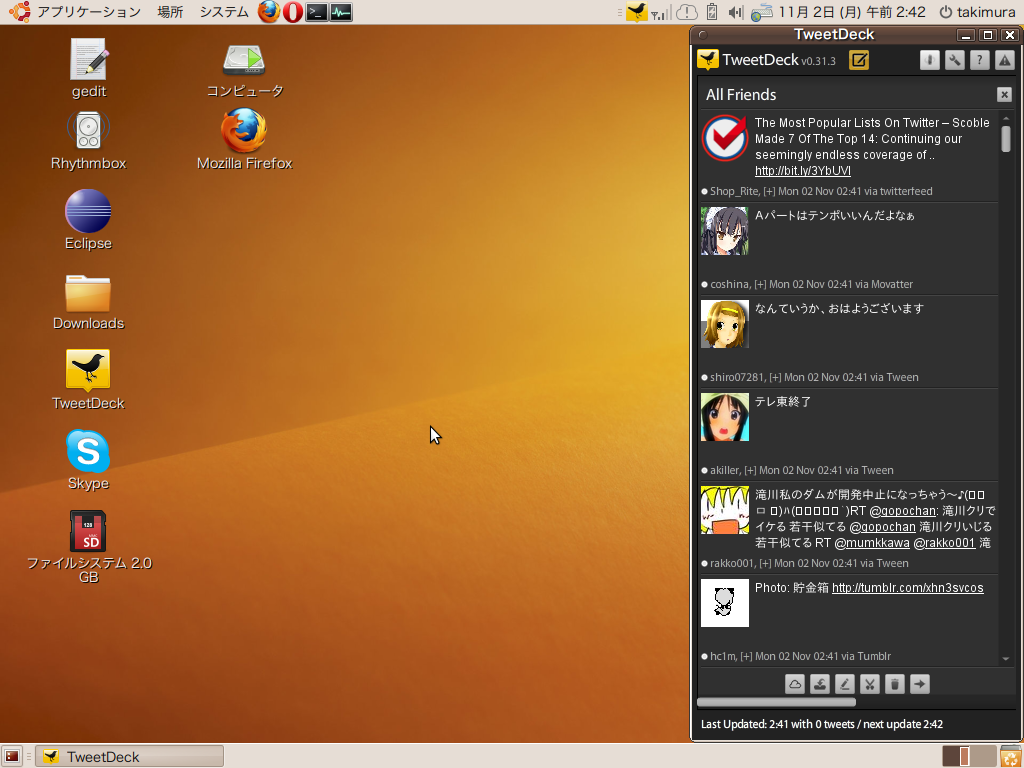This screenshot has height=768, width=1024.
Task: Click the horizontal column scrollbar in TweetDeck
Action: click(x=776, y=702)
